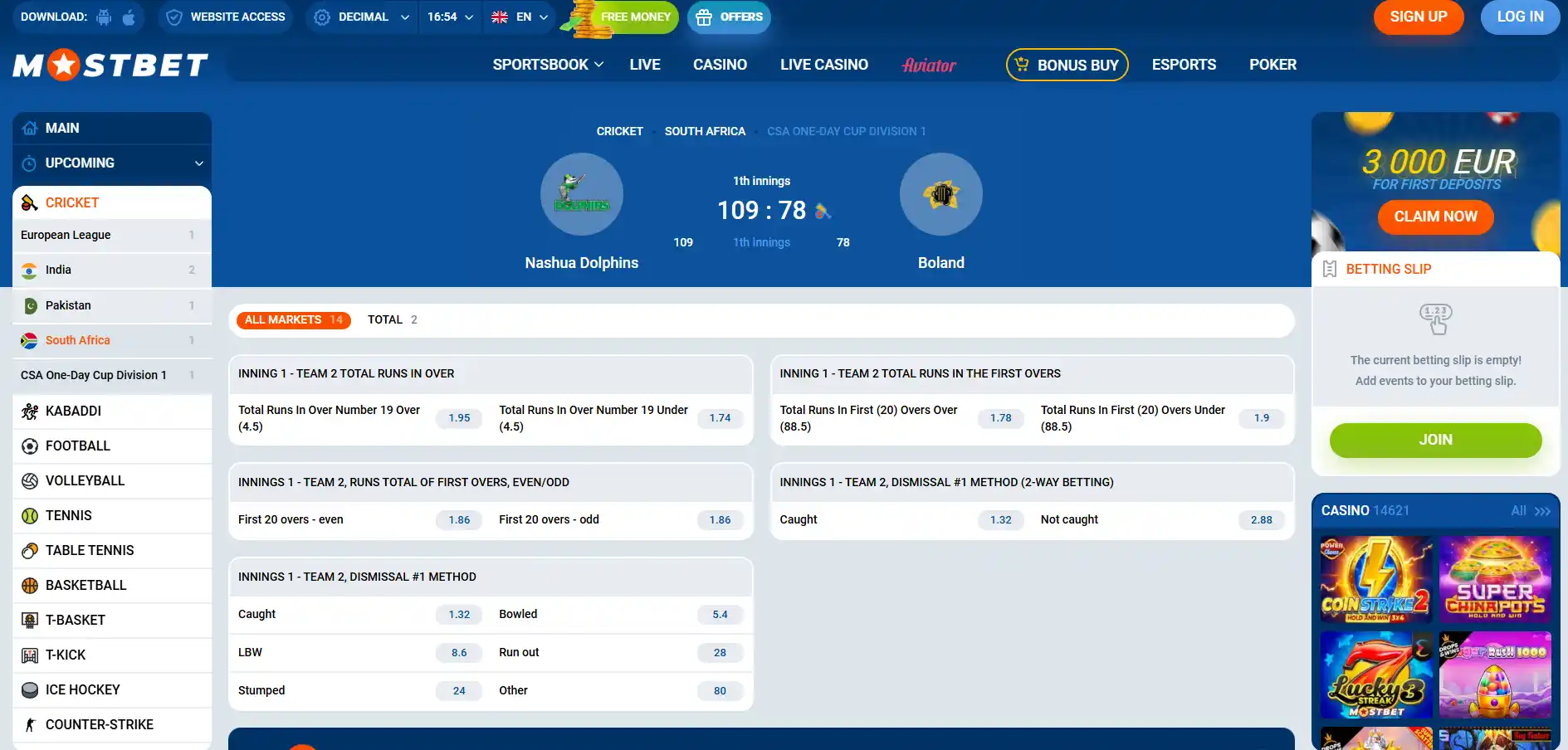Click the Basketball icon in sidebar
This screenshot has width=1568, height=750.
[x=30, y=586]
